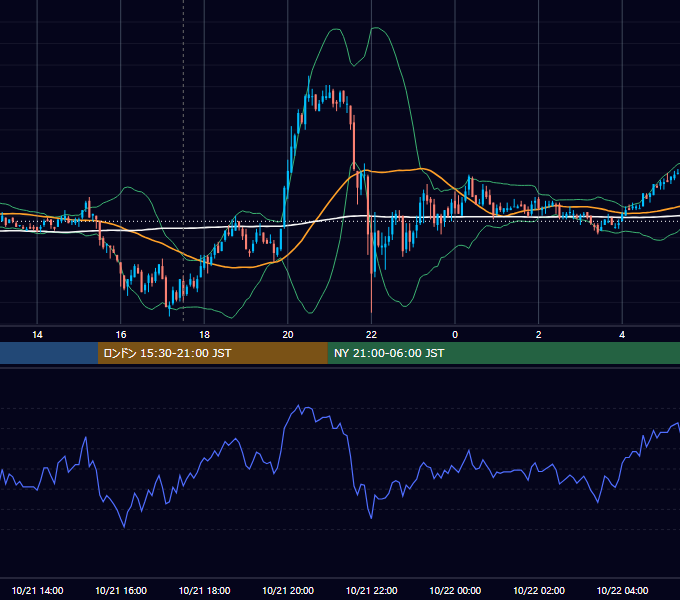Screen dimensions: 680x600
Task: Click the upper time axis label 2
Action: 539,335
